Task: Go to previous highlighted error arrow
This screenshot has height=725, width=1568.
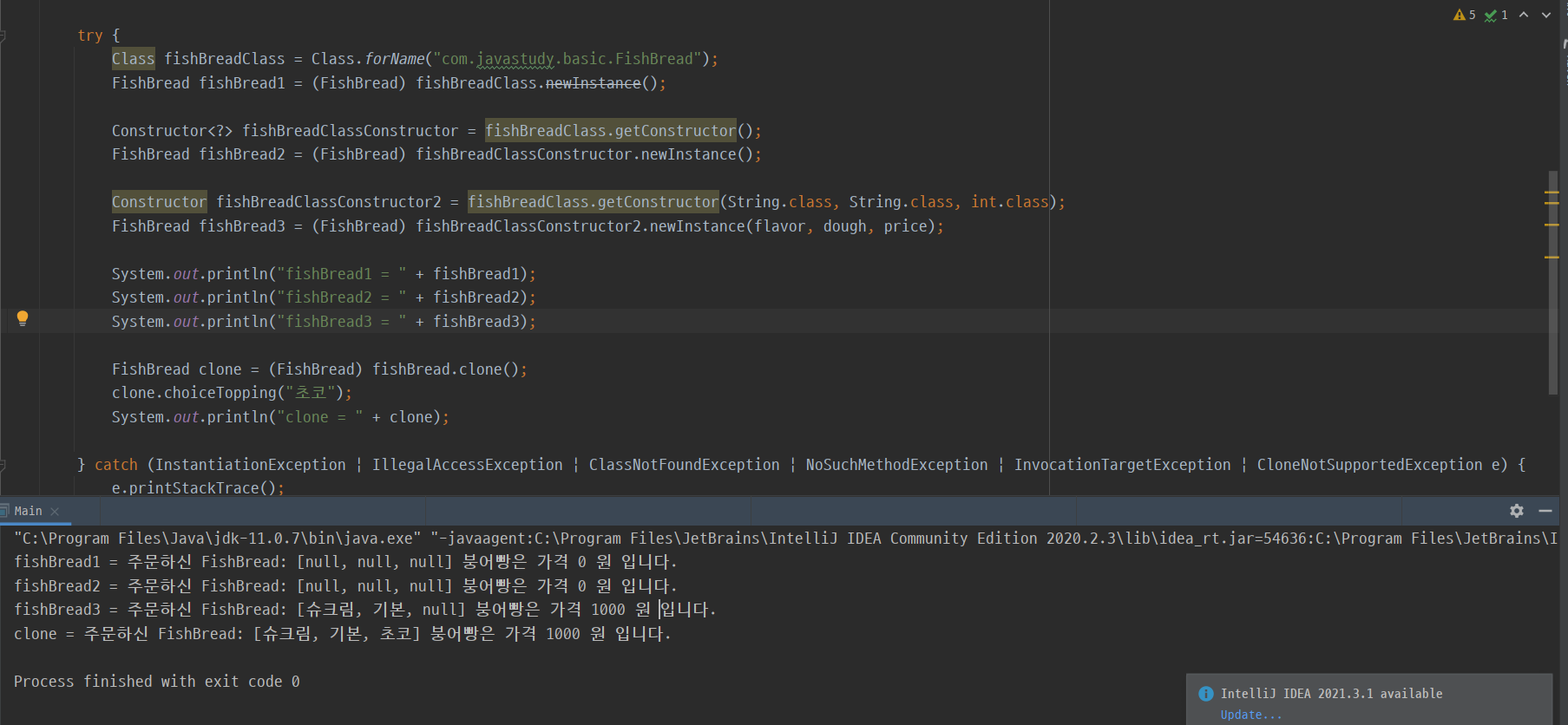Action: tap(1524, 15)
